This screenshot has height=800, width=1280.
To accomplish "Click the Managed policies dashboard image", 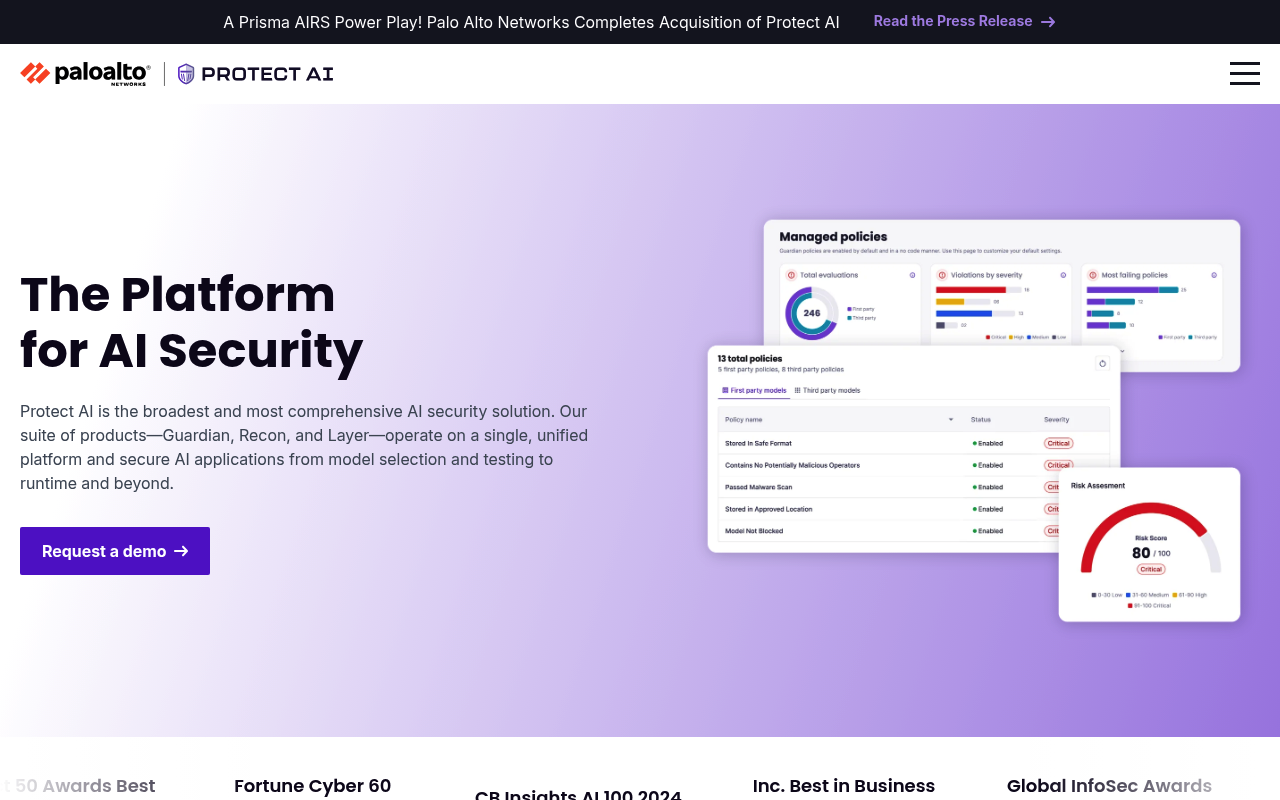I will pos(1001,295).
